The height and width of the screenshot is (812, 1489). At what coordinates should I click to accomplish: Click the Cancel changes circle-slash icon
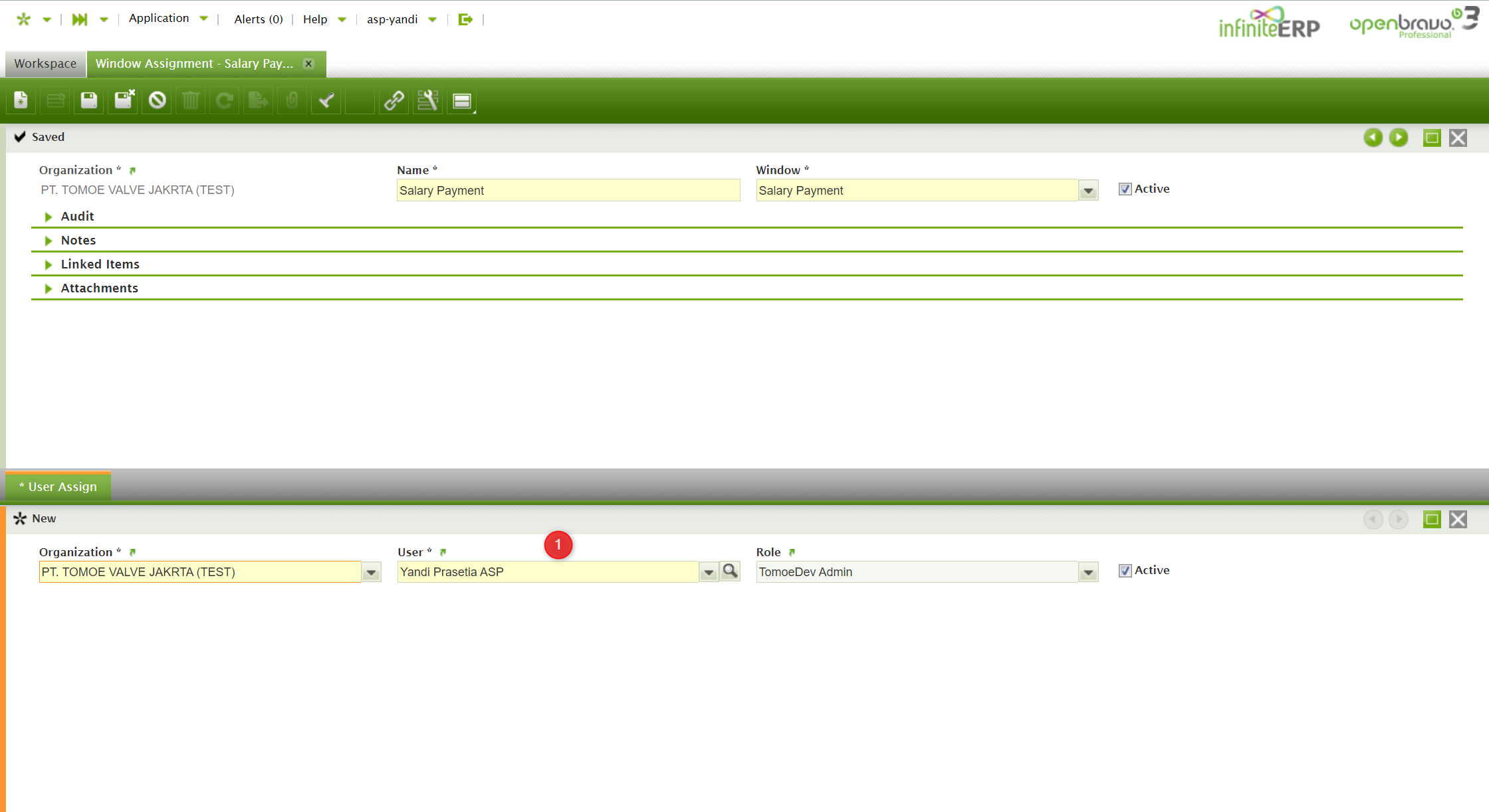pos(157,100)
